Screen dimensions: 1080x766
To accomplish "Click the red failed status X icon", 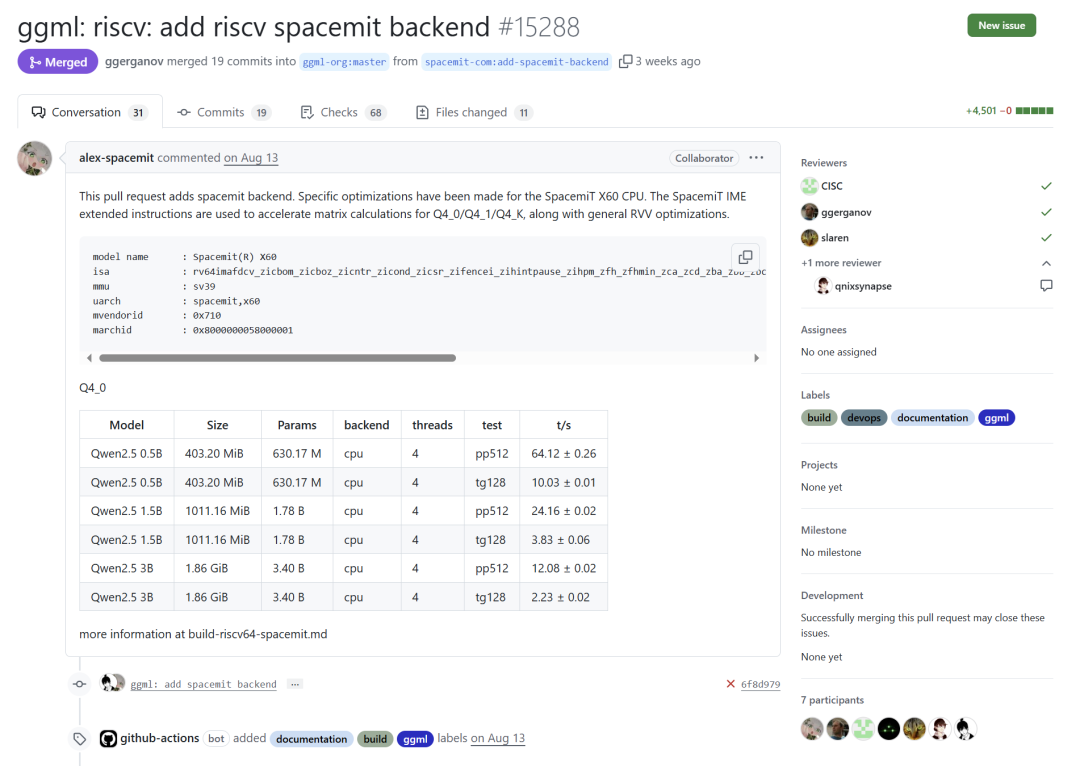I will pyautogui.click(x=731, y=684).
